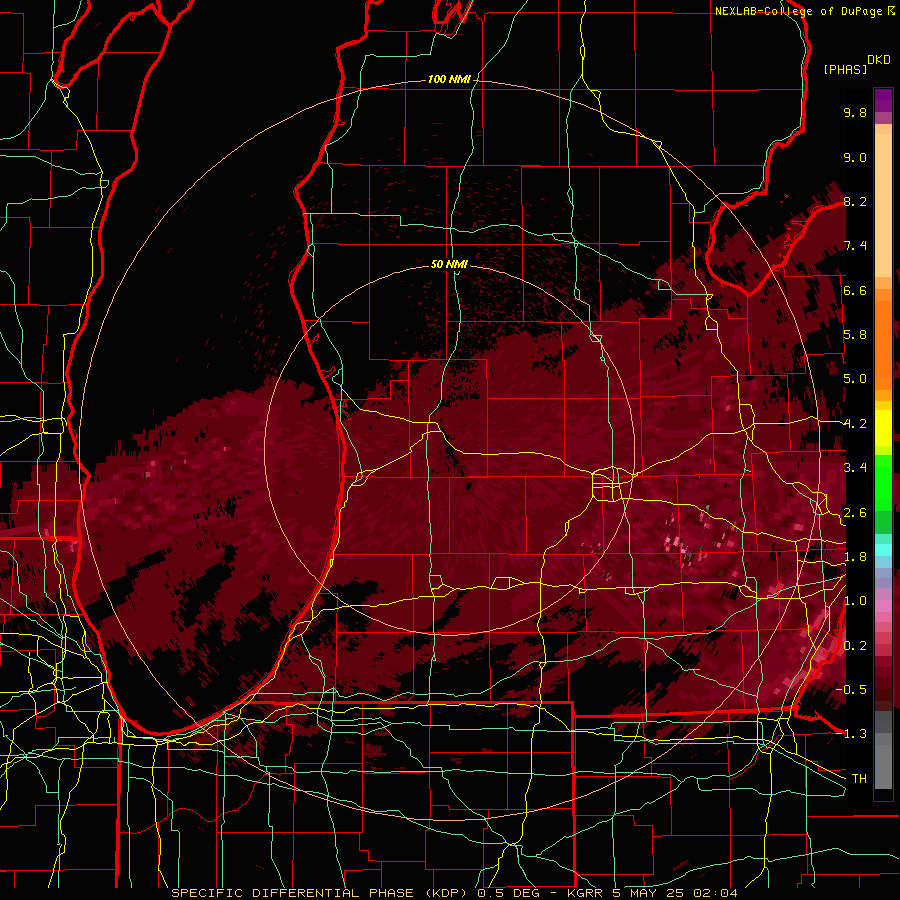Pick the purple segment atop the color scale
Screen dimensions: 900x900
[883, 100]
